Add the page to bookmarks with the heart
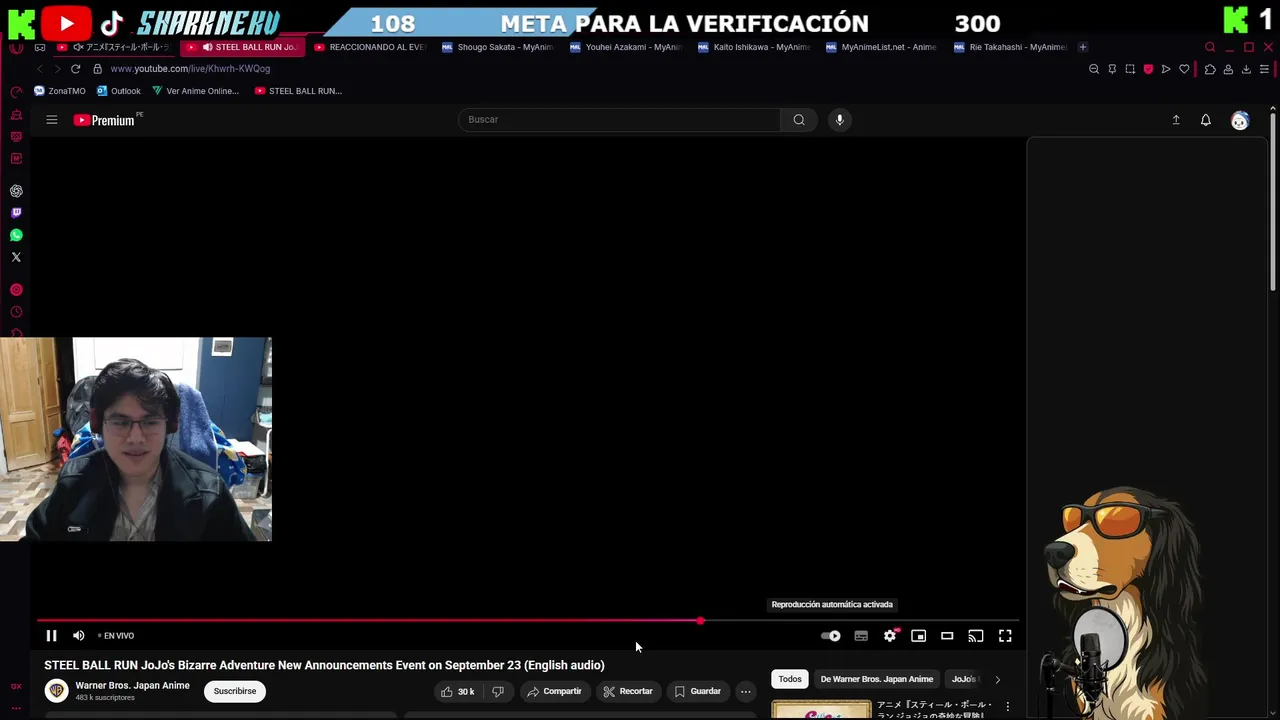The width and height of the screenshot is (1280, 720). click(1184, 69)
